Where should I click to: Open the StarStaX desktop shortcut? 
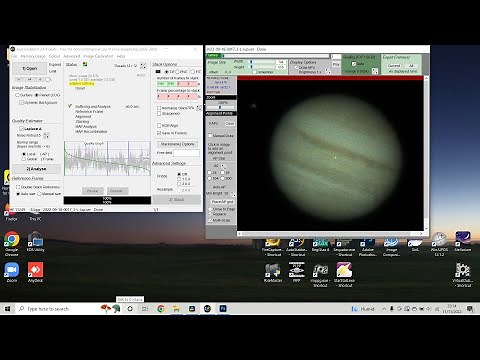pos(344,275)
